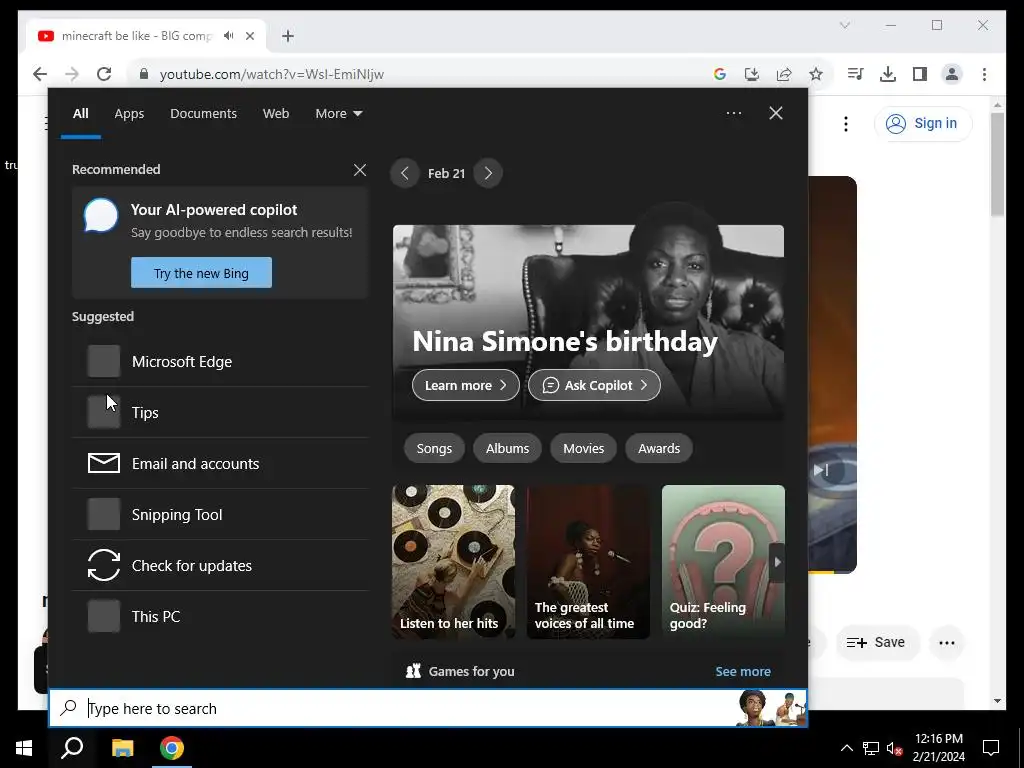Screen dimensions: 1024x768
Task: Show hidden system tray icons
Action: [846, 748]
